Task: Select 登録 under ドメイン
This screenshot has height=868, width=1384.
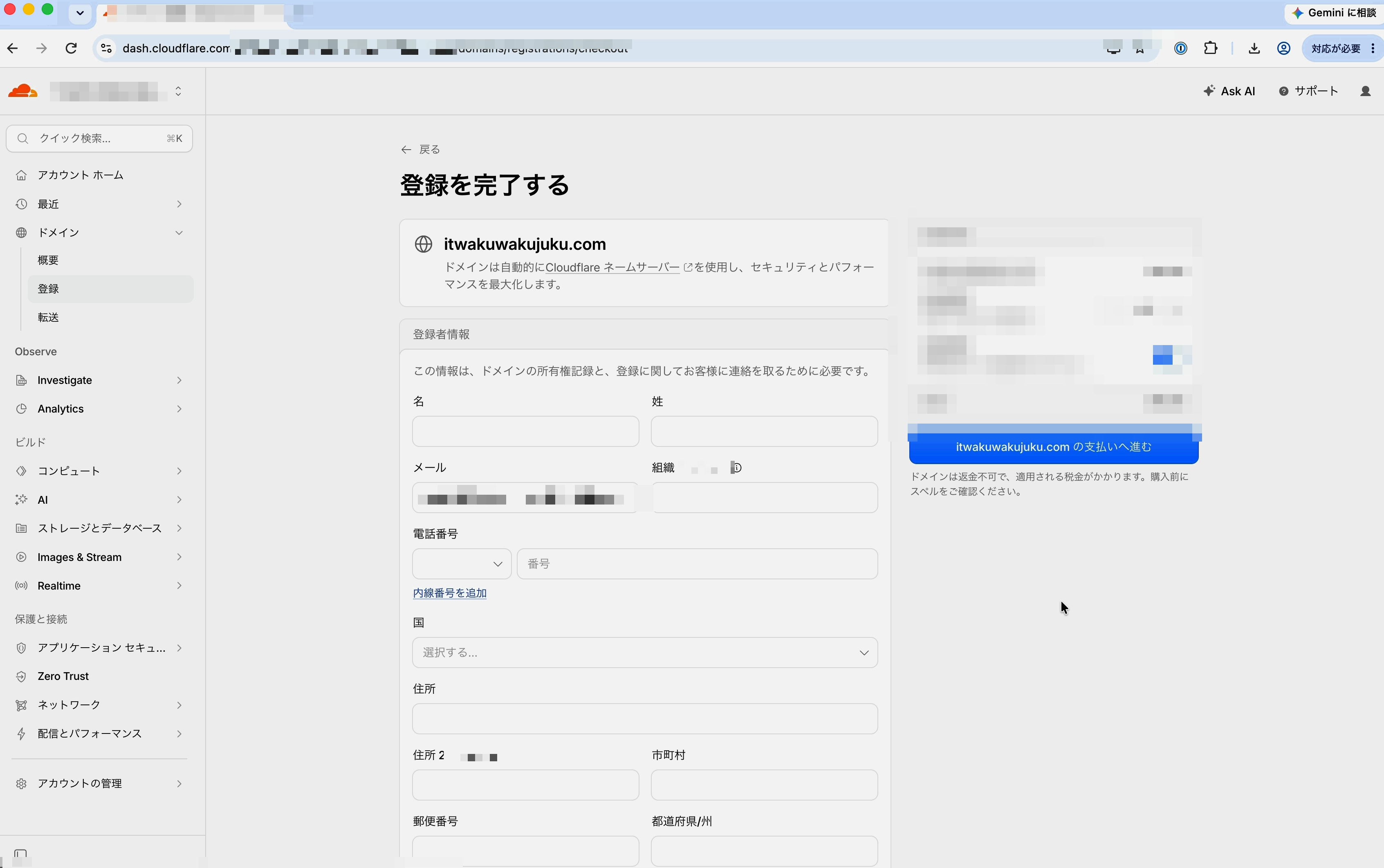Action: point(110,289)
